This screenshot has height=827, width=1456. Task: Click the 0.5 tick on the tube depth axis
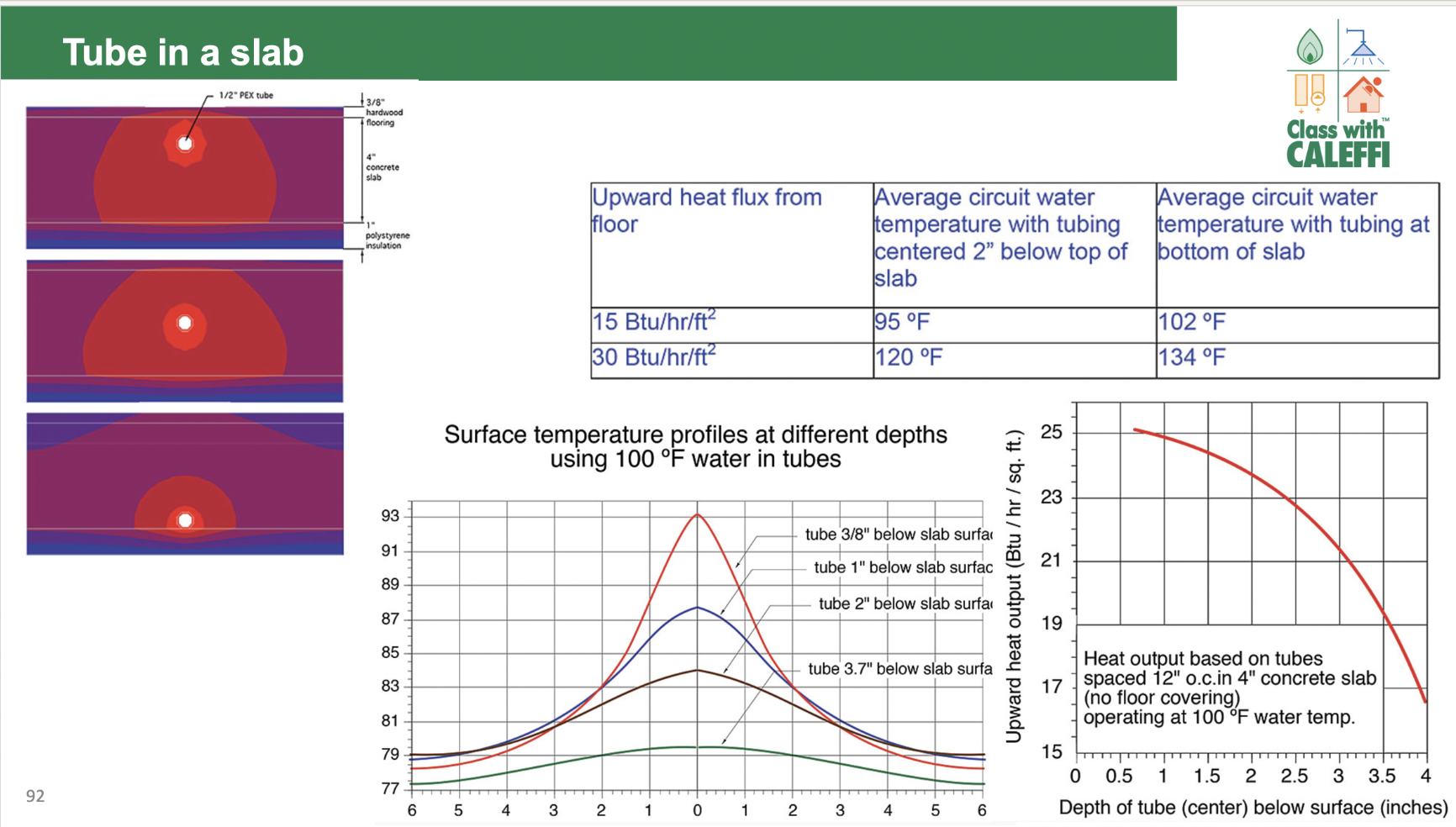(1119, 777)
